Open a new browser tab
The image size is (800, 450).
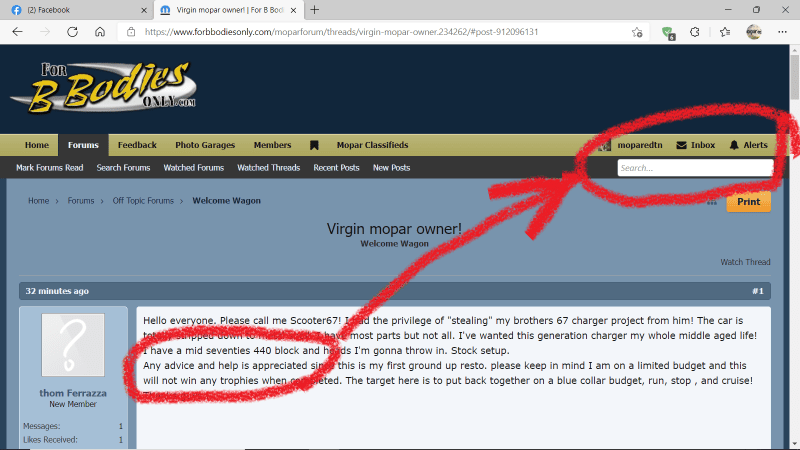[x=315, y=10]
